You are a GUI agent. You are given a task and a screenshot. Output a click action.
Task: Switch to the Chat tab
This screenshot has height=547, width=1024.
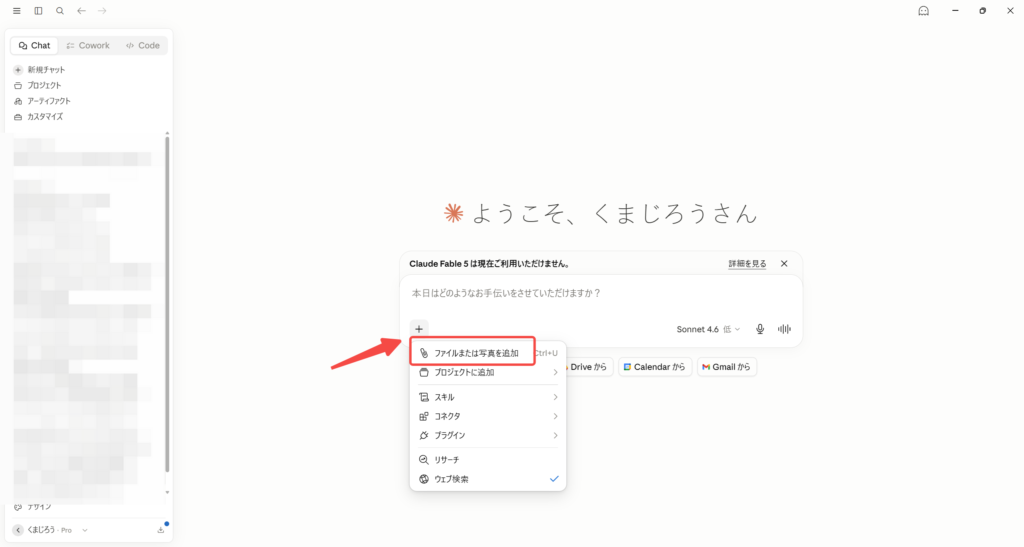(35, 46)
